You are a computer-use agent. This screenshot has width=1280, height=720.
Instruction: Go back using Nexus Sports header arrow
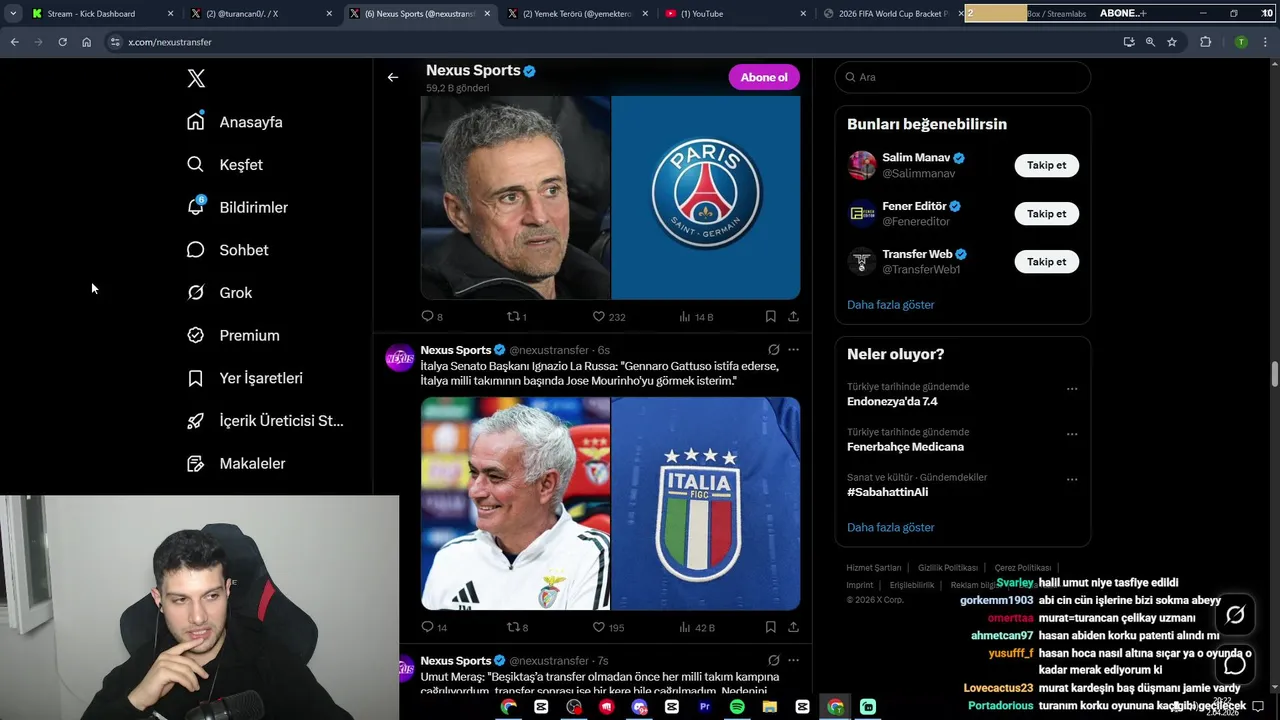pyautogui.click(x=393, y=77)
